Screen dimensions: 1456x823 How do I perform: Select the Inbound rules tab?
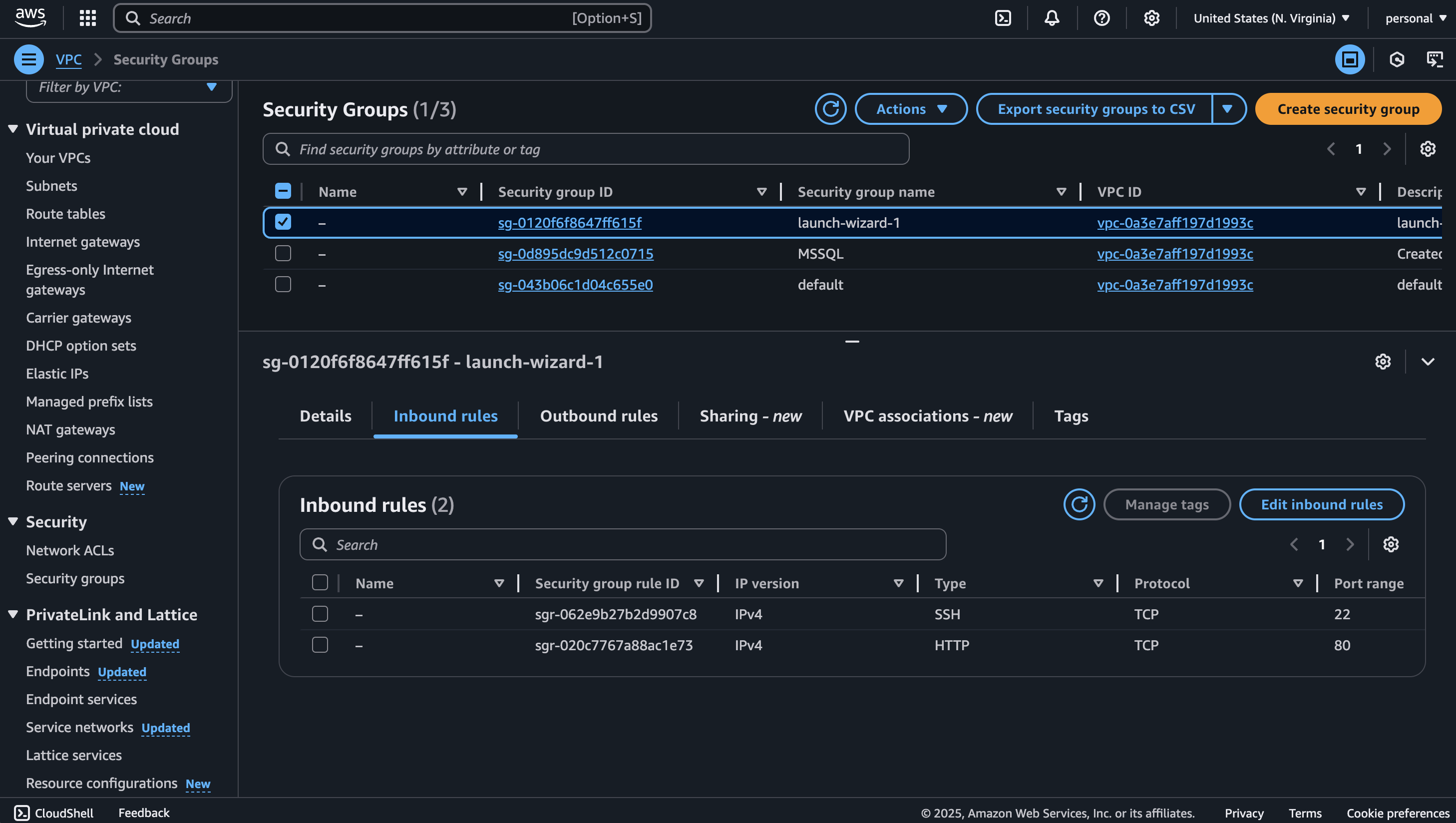coord(445,416)
